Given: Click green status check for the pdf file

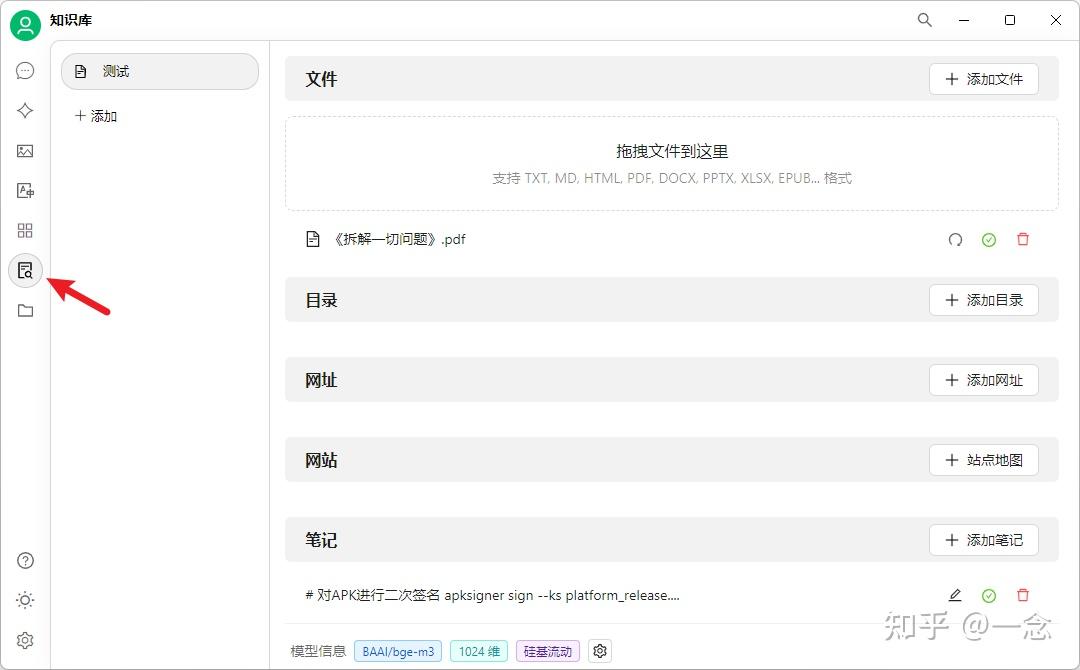Looking at the screenshot, I should (x=989, y=240).
